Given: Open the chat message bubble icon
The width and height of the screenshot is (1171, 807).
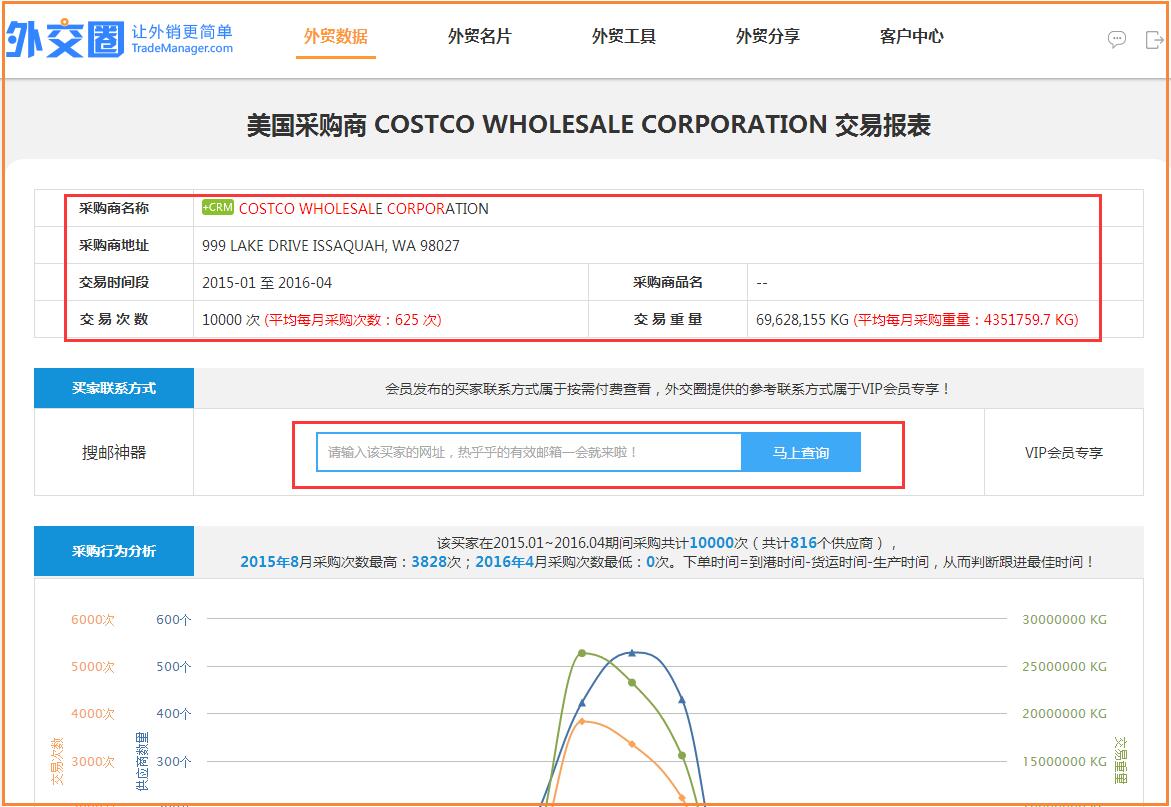Looking at the screenshot, I should tap(1116, 39).
